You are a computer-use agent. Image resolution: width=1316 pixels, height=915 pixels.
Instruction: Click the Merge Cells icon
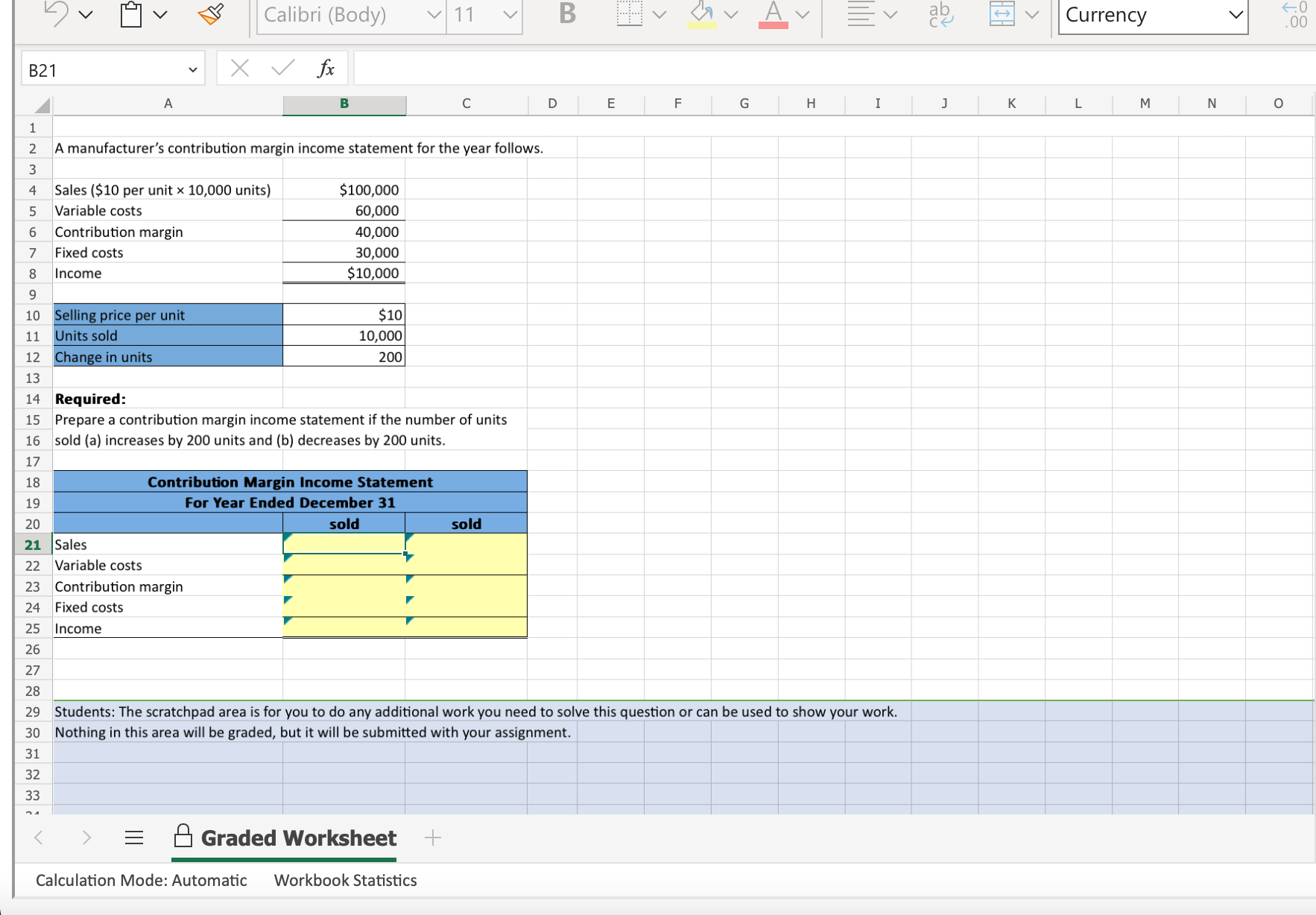click(1002, 15)
